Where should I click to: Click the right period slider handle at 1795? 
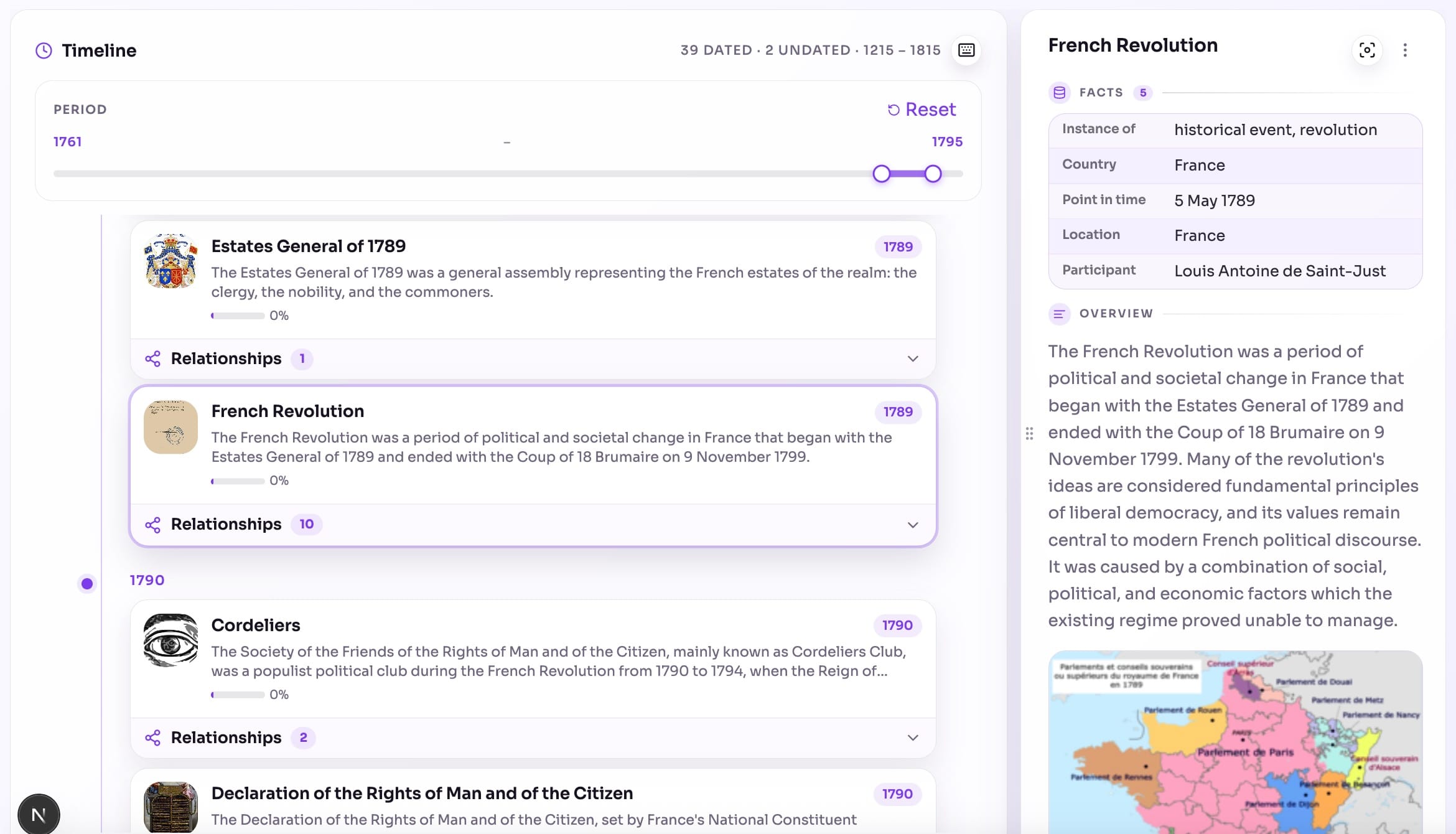tap(933, 174)
